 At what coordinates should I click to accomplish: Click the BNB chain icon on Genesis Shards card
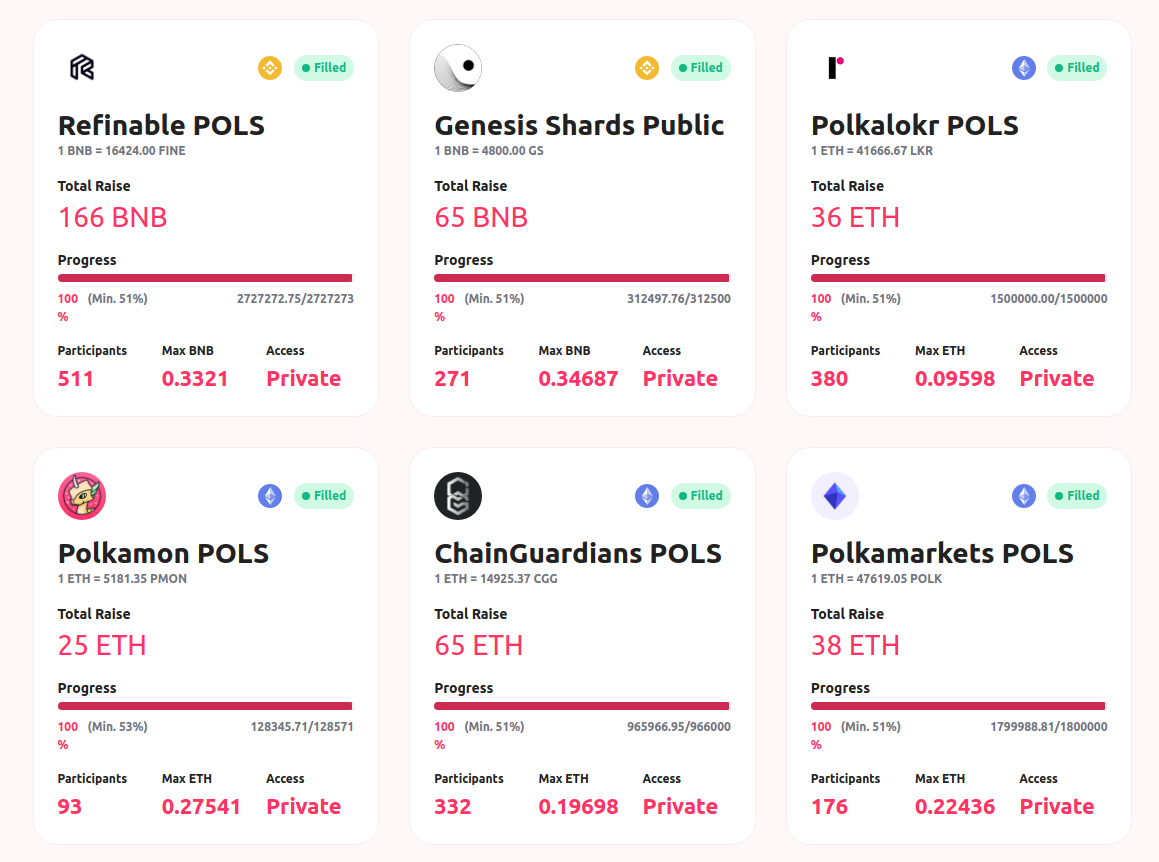[647, 68]
